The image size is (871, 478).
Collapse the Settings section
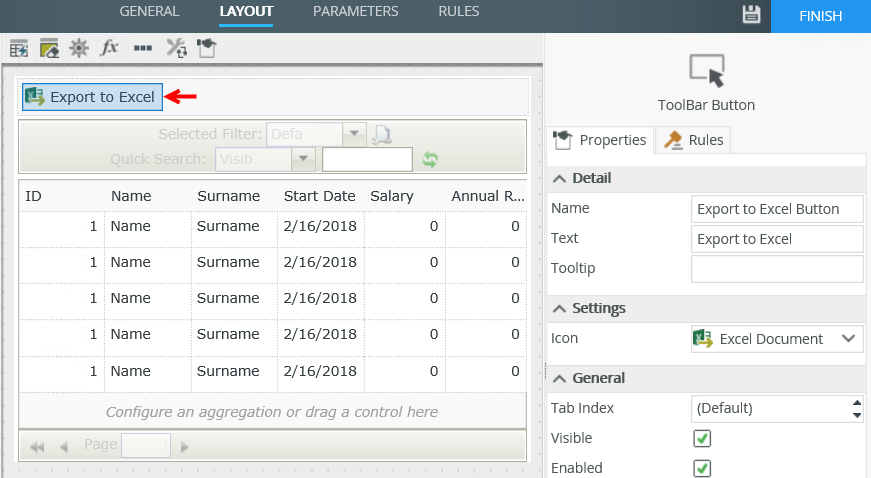(x=558, y=308)
